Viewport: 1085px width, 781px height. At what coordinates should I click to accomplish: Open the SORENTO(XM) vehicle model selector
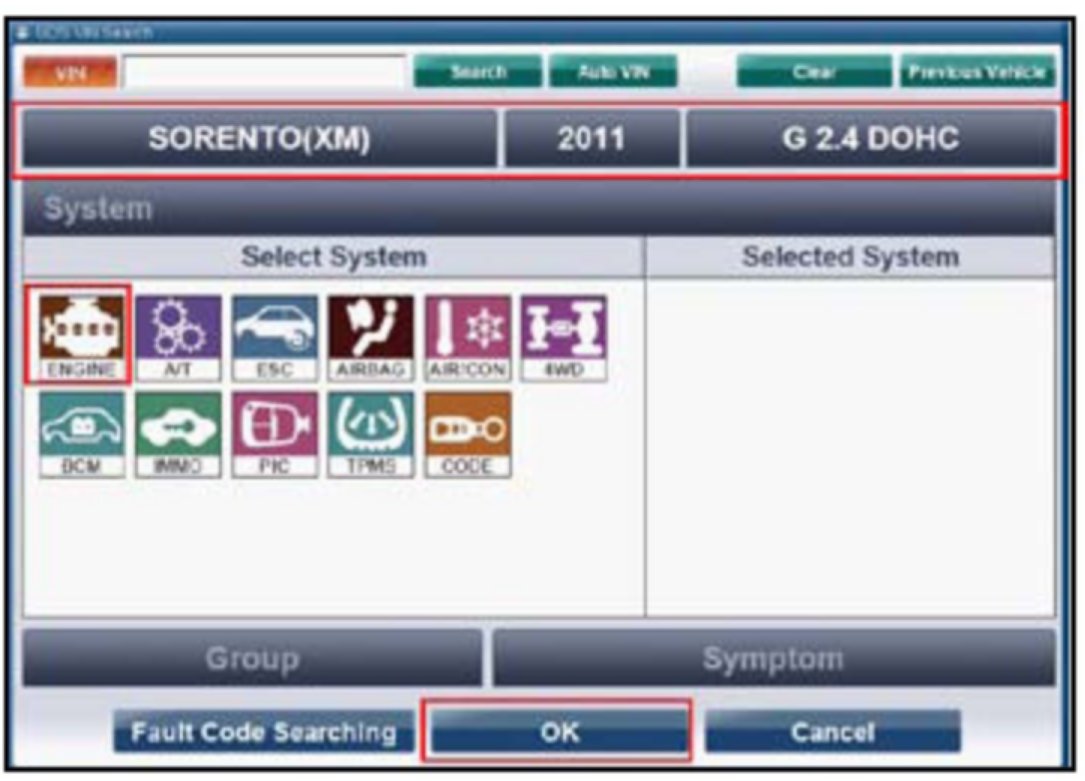[259, 139]
